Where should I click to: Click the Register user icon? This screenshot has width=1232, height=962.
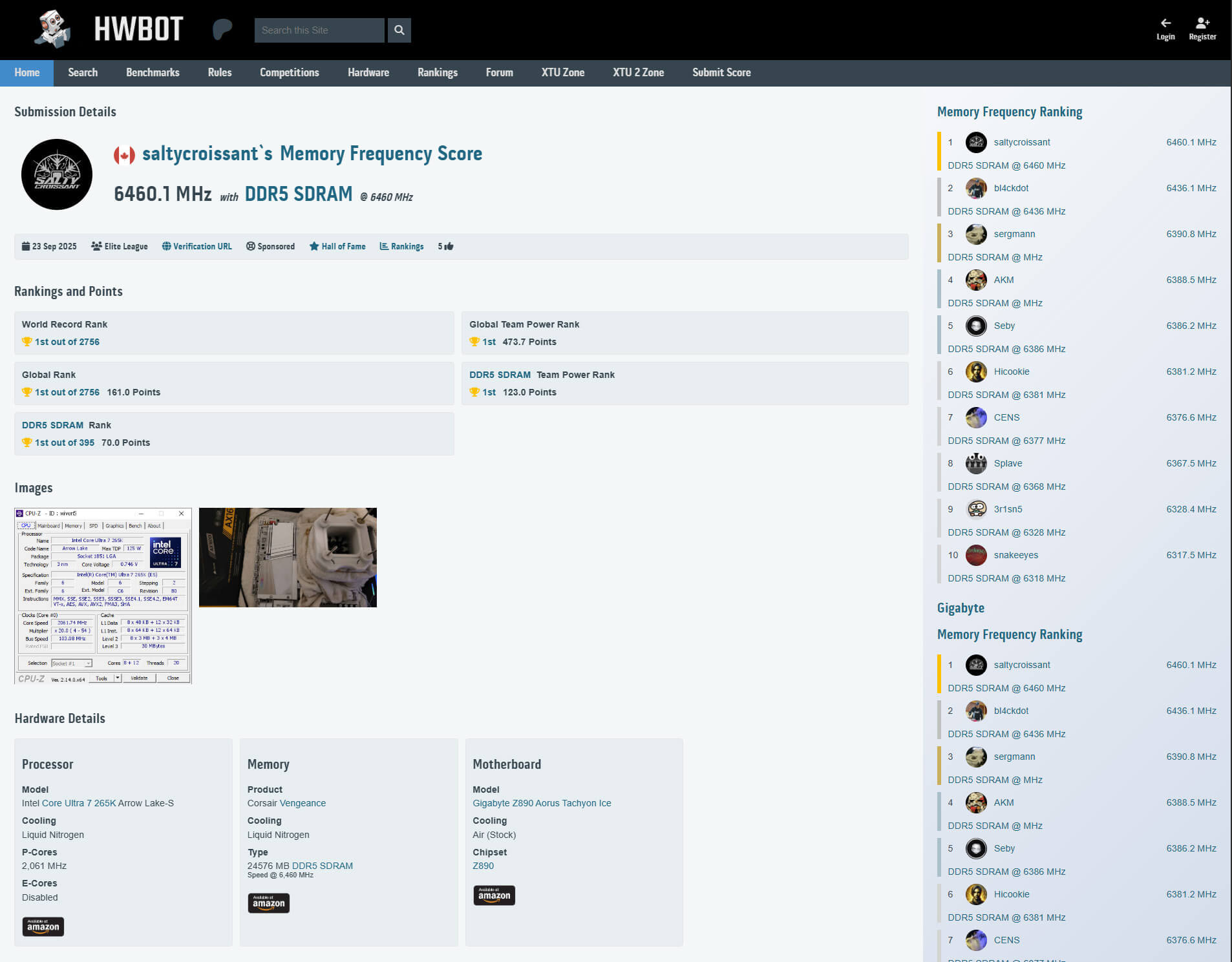pos(1202,23)
